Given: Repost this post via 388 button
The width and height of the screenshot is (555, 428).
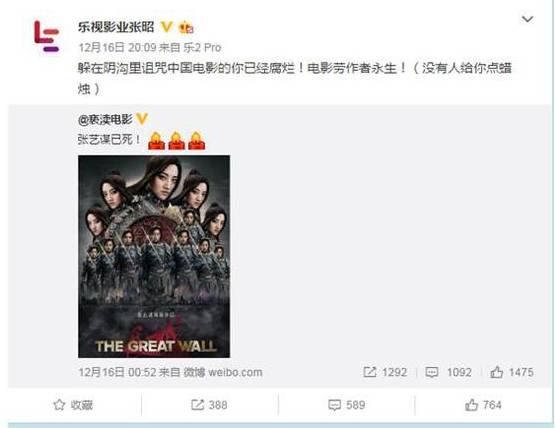Looking at the screenshot, I should click(209, 405).
